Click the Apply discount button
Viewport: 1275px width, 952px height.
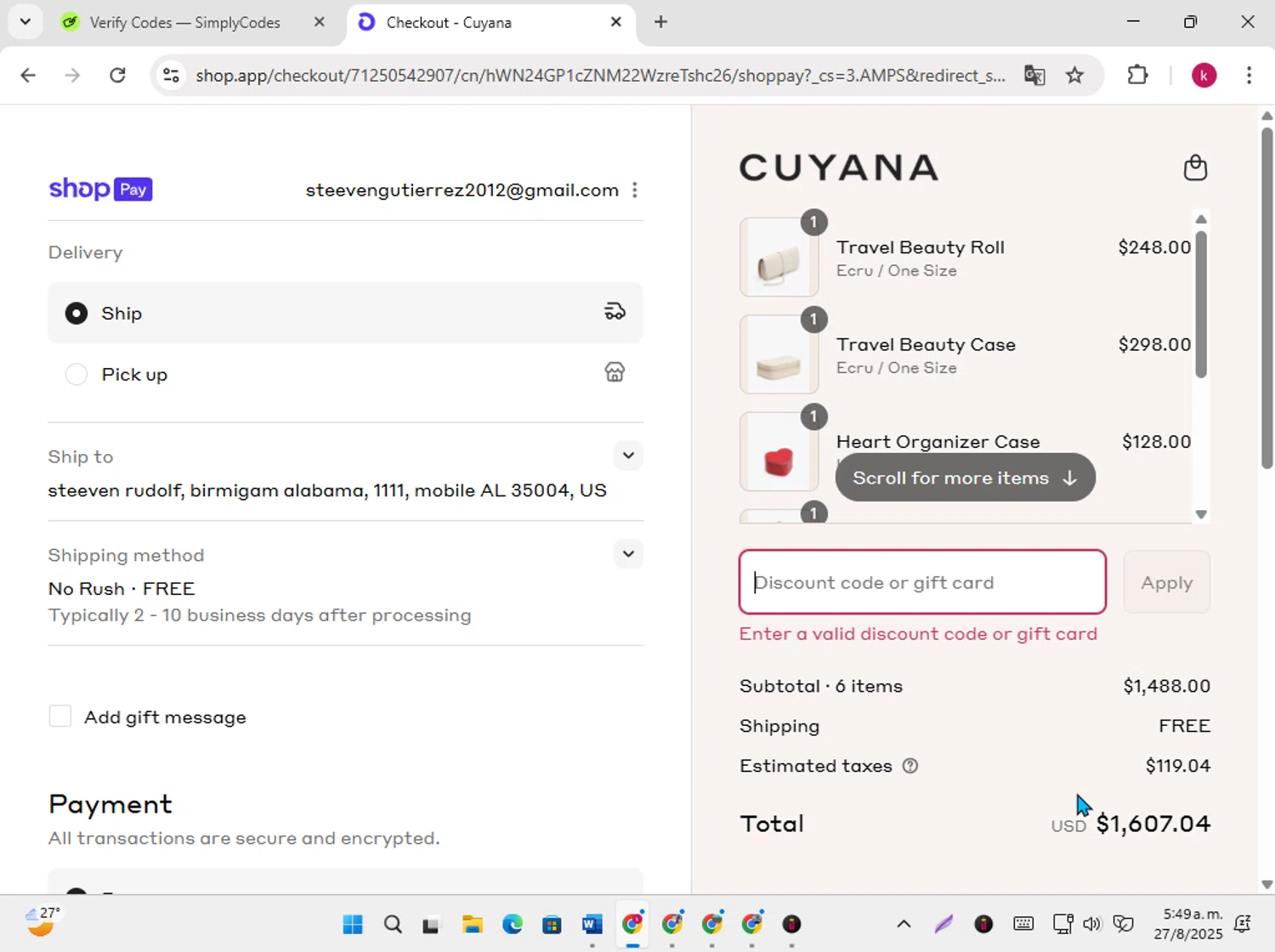1166,582
